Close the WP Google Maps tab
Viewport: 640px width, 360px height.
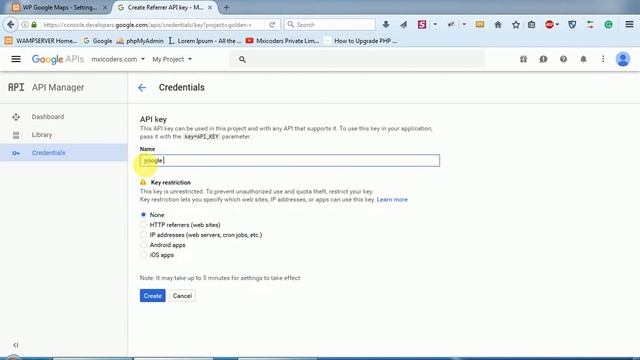104,7
